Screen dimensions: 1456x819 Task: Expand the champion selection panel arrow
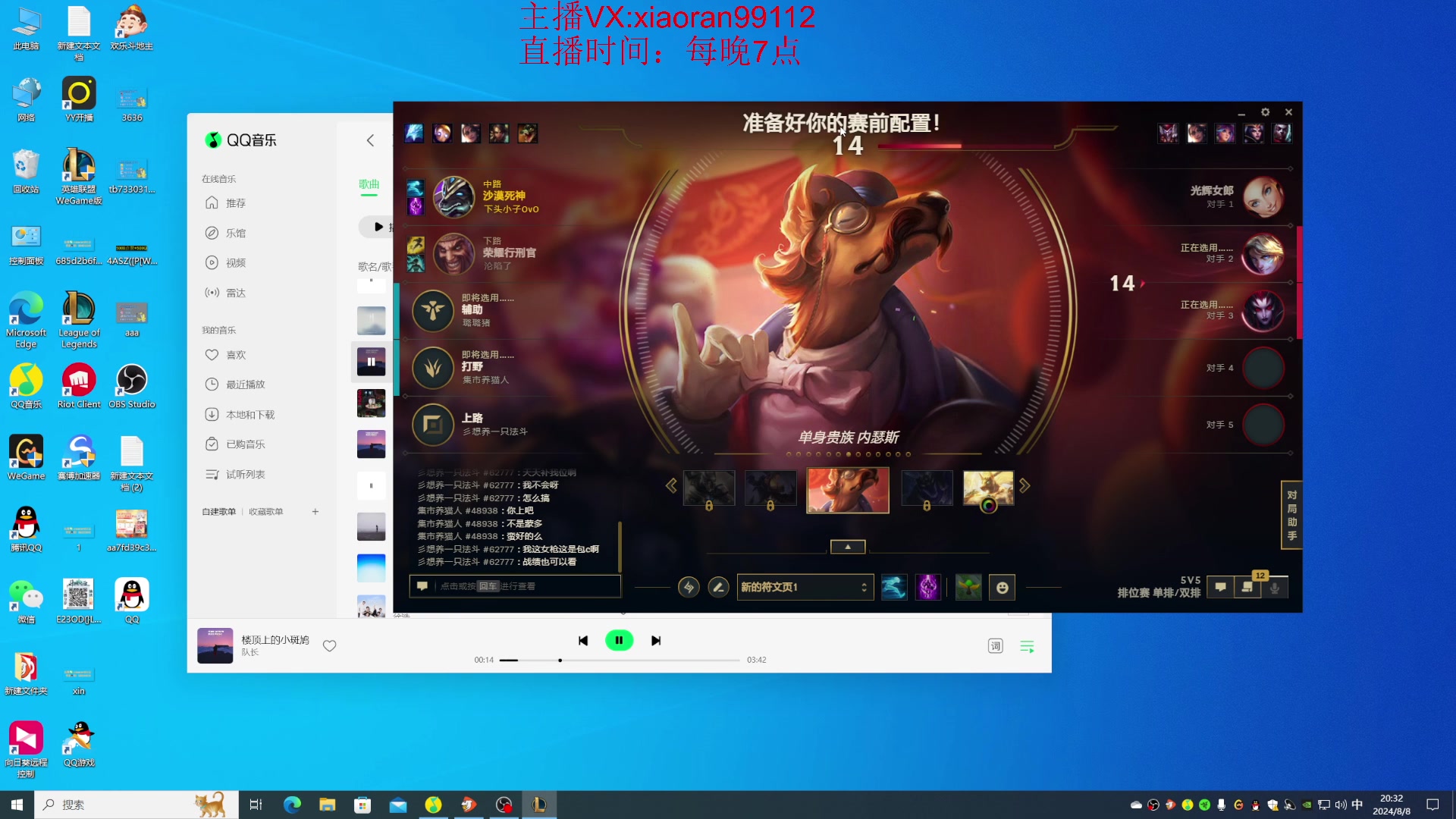pos(848,547)
